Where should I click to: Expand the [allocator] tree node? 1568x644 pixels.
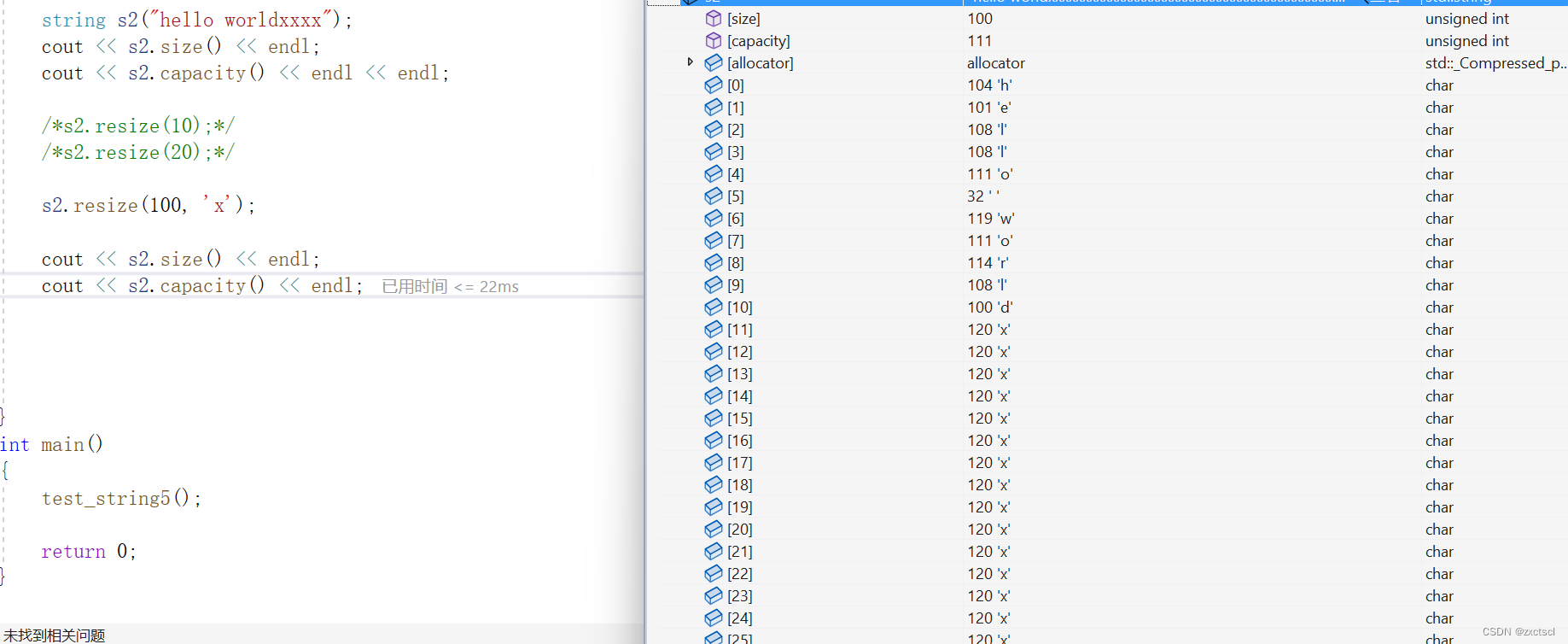tap(691, 62)
